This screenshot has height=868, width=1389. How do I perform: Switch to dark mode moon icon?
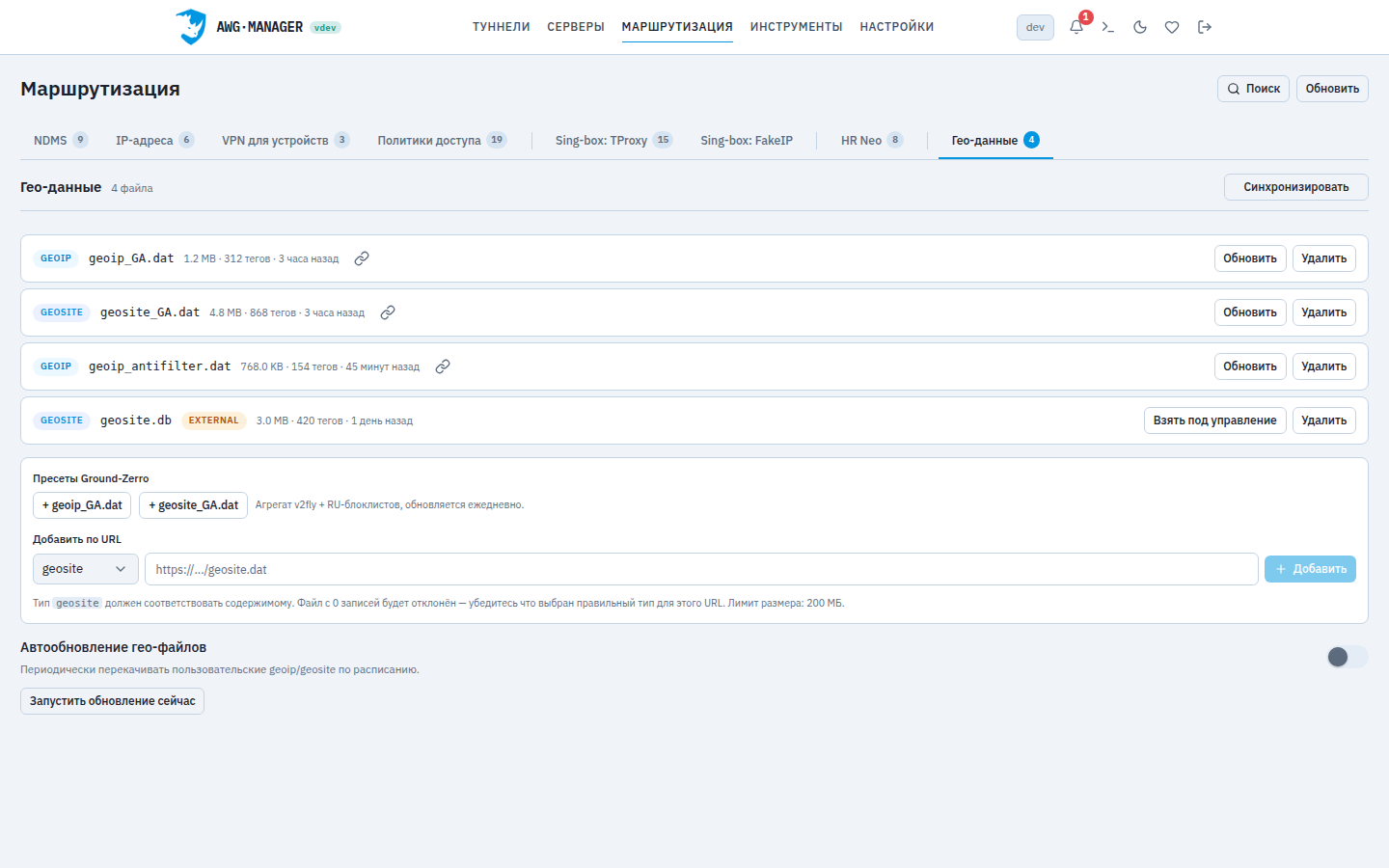(1140, 27)
